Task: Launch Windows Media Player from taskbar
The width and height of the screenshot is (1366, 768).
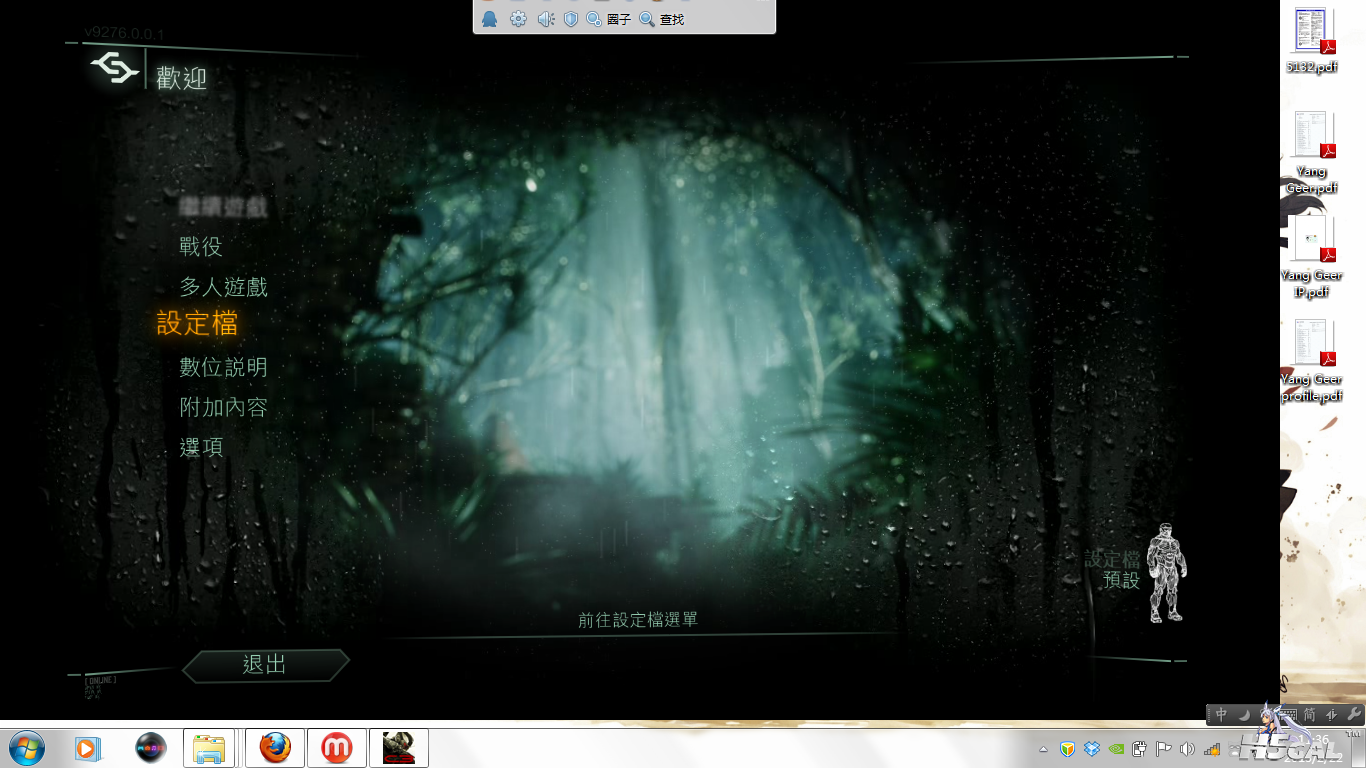Action: [88, 748]
